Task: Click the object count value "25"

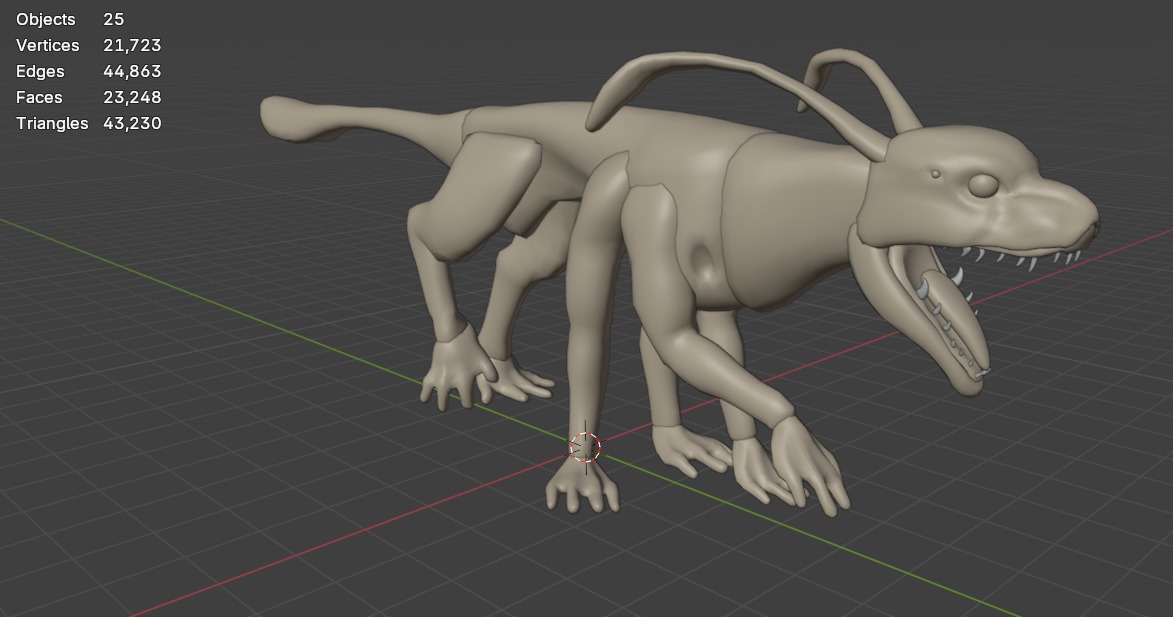Action: (114, 19)
